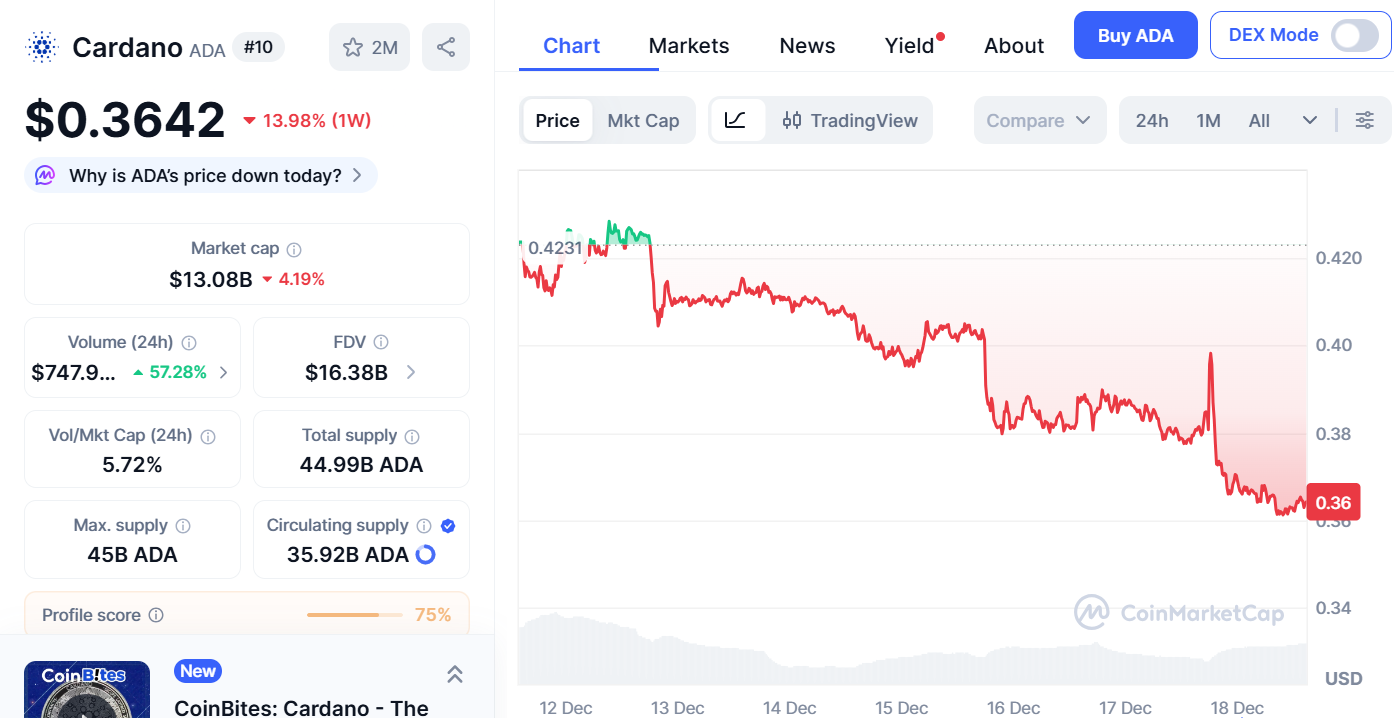Expand the time range dropdown next to All
1394x718 pixels.
click(x=1310, y=120)
